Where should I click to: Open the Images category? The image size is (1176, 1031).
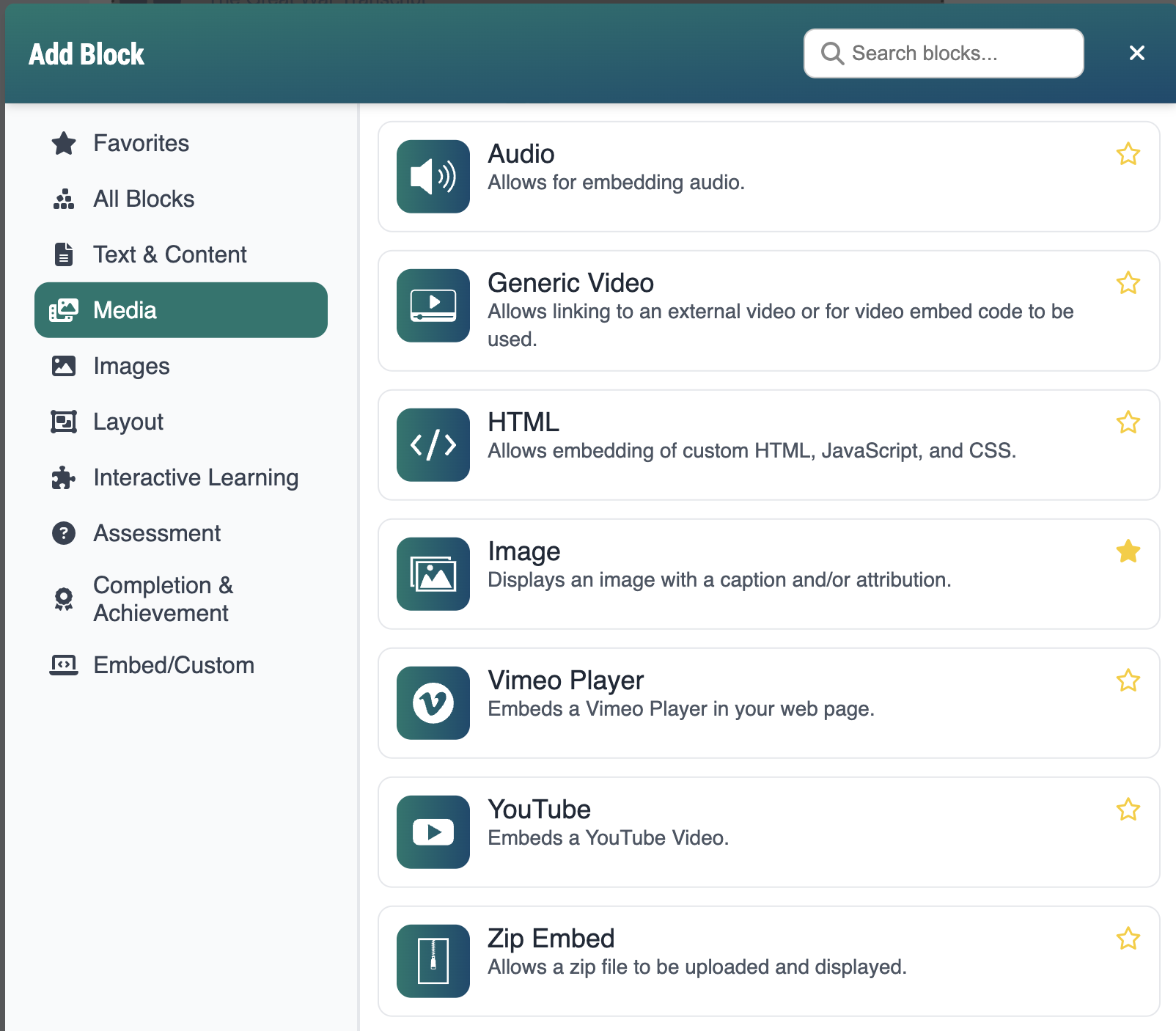pyautogui.click(x=181, y=366)
